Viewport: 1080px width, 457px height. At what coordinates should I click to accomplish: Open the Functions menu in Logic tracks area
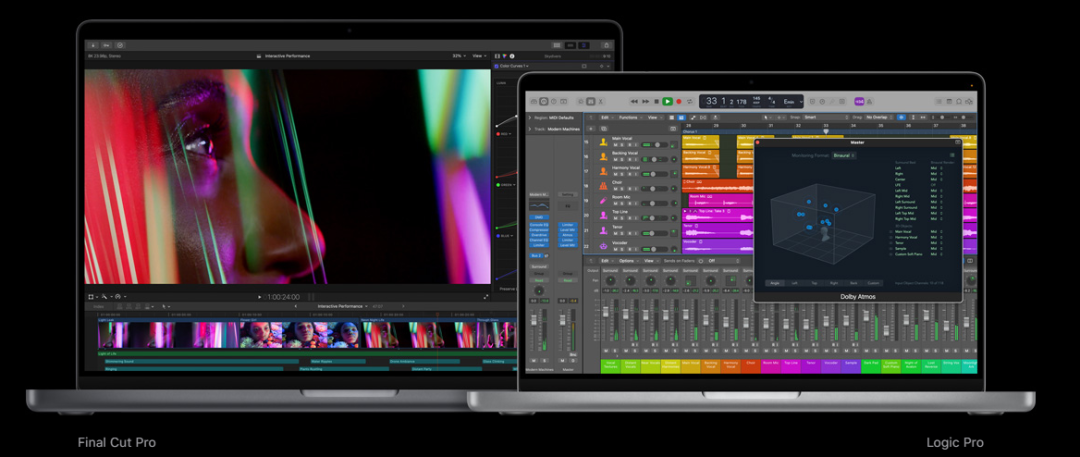[x=629, y=117]
